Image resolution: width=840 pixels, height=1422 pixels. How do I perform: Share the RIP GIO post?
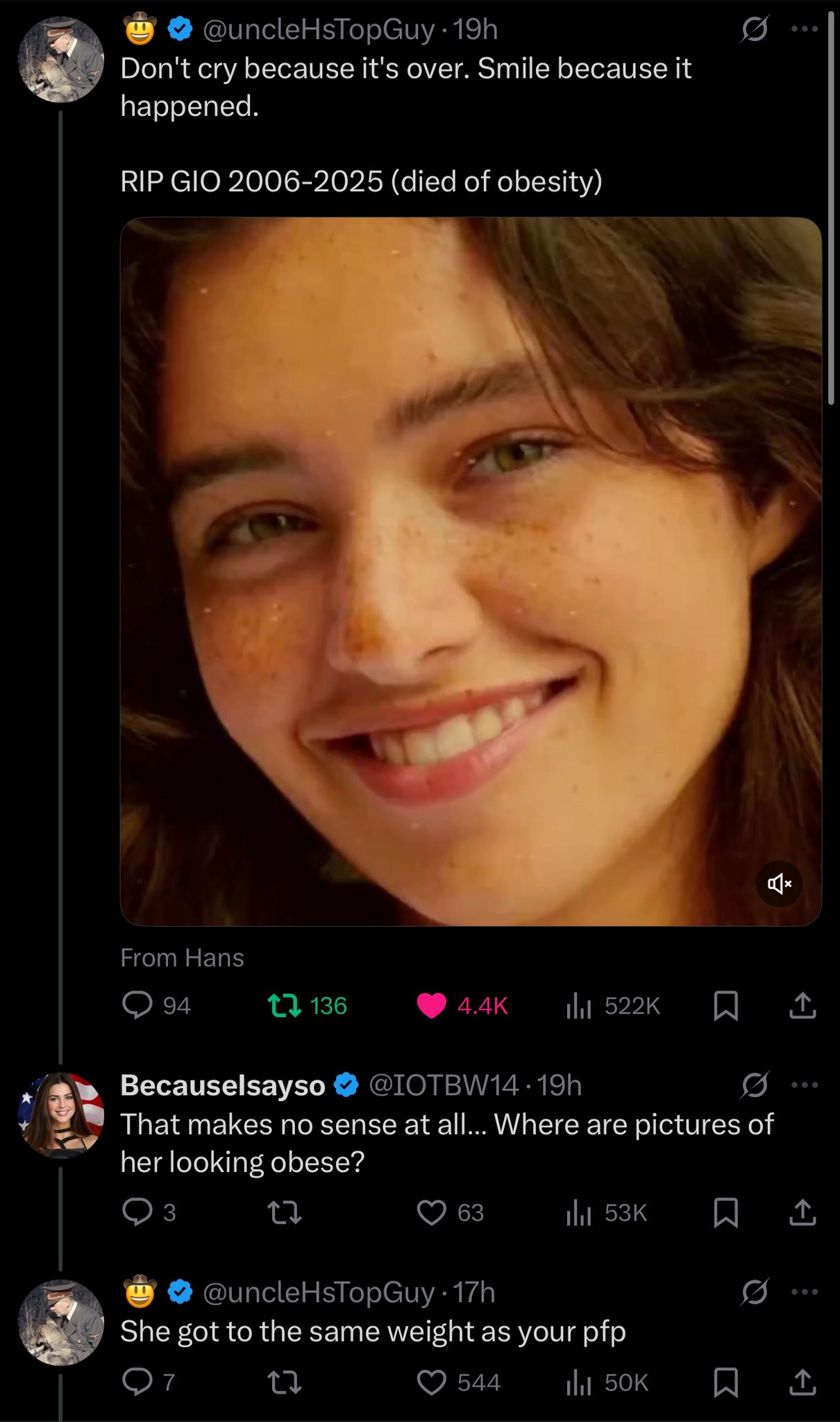tap(803, 1005)
